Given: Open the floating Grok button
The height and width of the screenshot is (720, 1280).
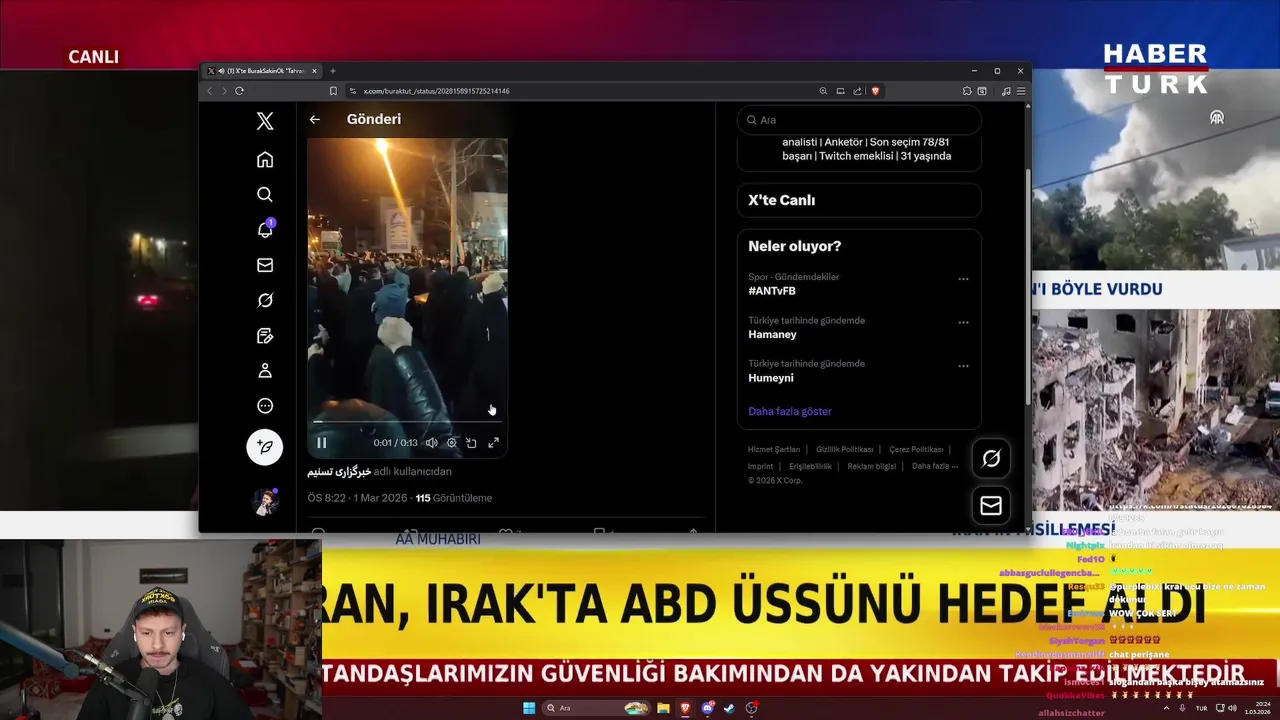Looking at the screenshot, I should click(991, 459).
